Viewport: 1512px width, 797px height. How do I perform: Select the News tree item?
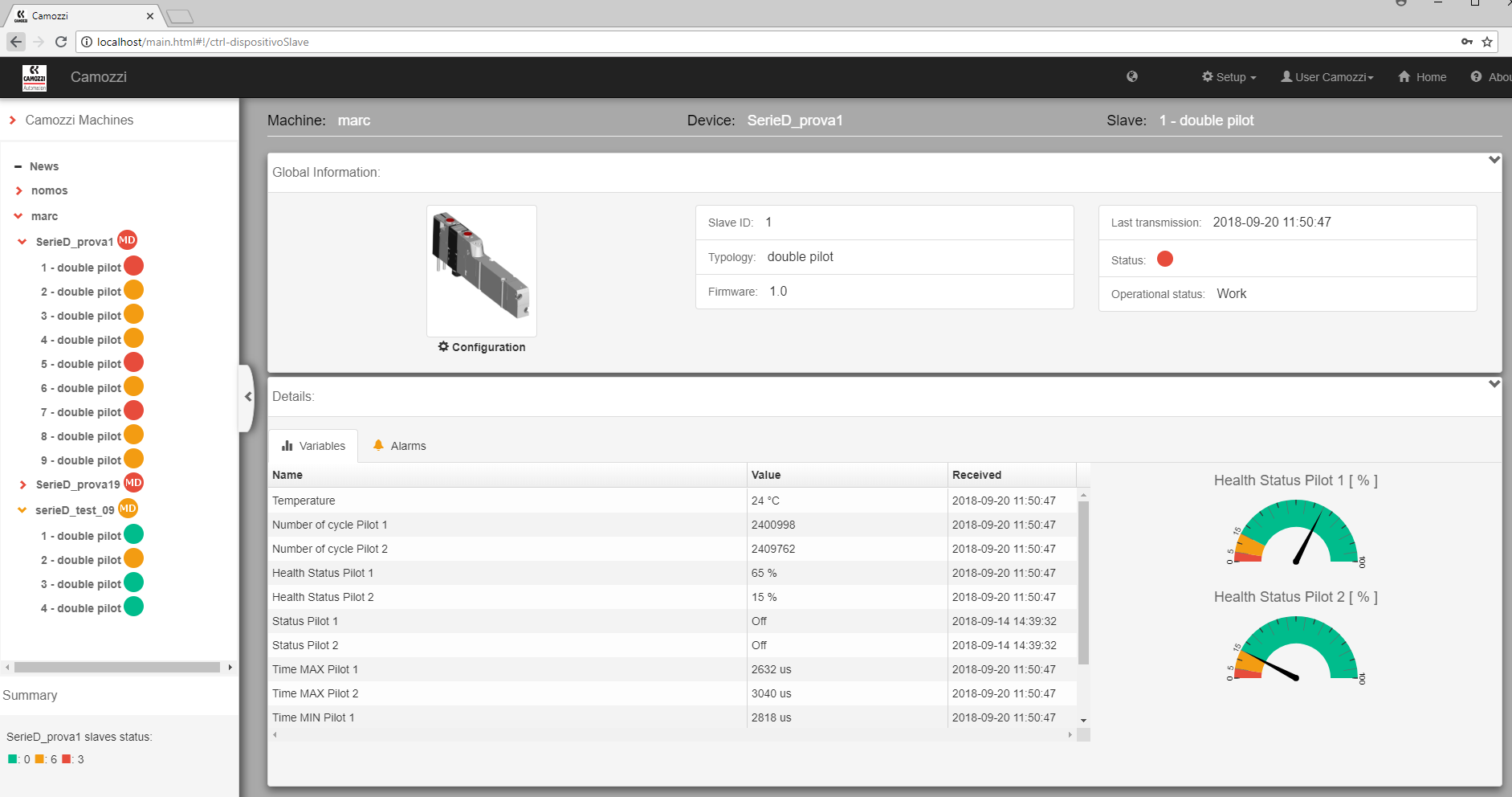click(x=44, y=166)
